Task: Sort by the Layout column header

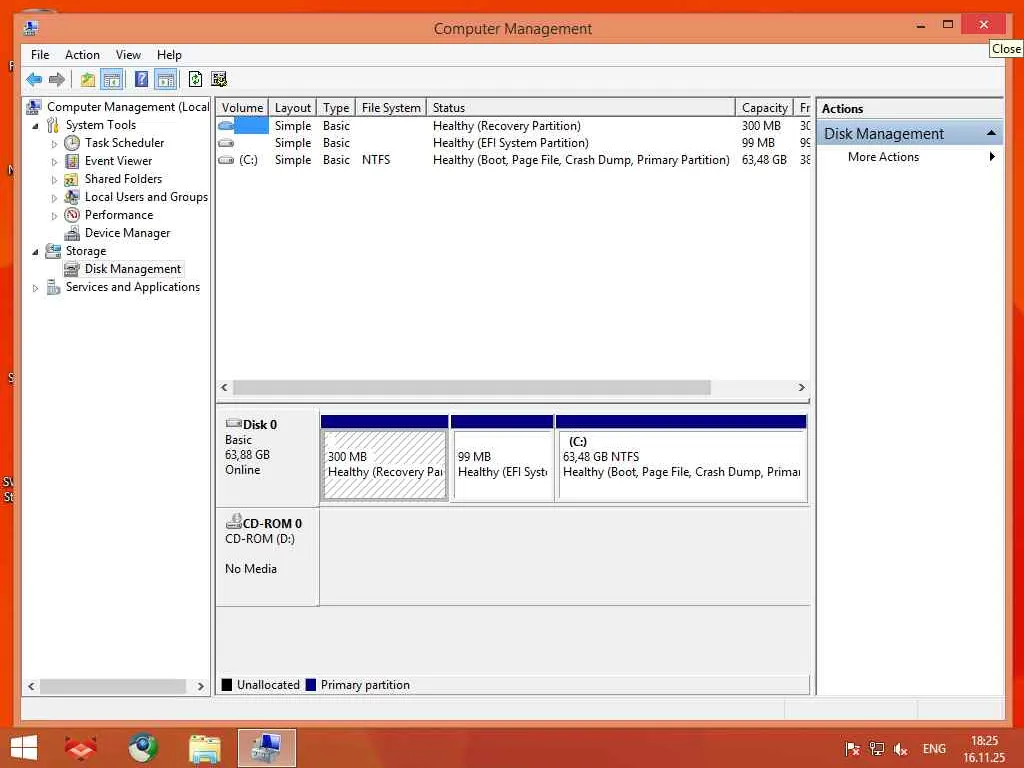Action: point(293,108)
